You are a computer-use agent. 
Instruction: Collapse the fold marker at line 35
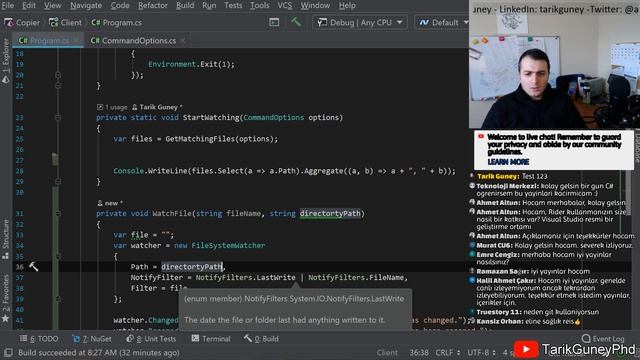[x=58, y=256]
